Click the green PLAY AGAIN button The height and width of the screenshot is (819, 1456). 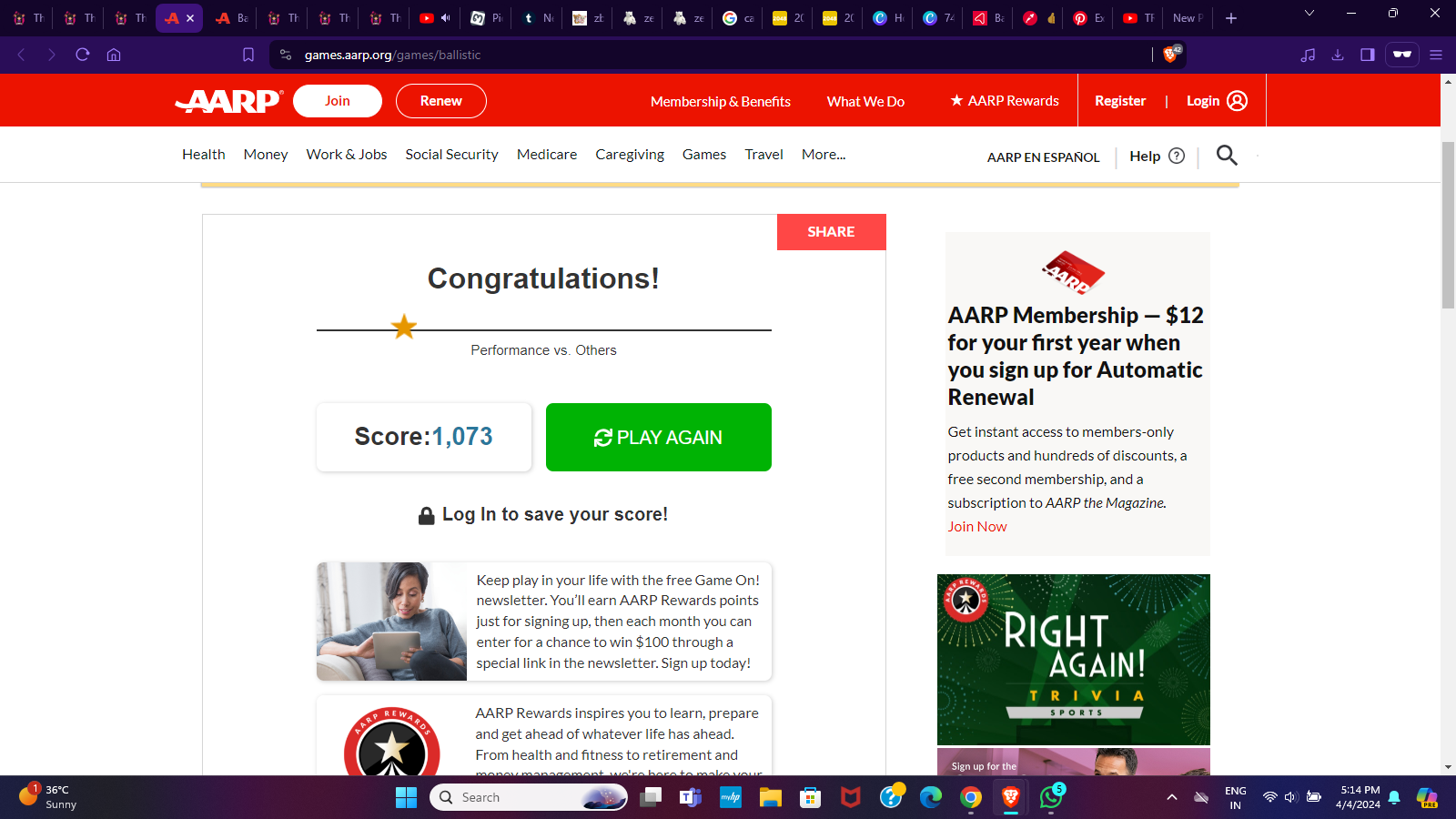659,438
